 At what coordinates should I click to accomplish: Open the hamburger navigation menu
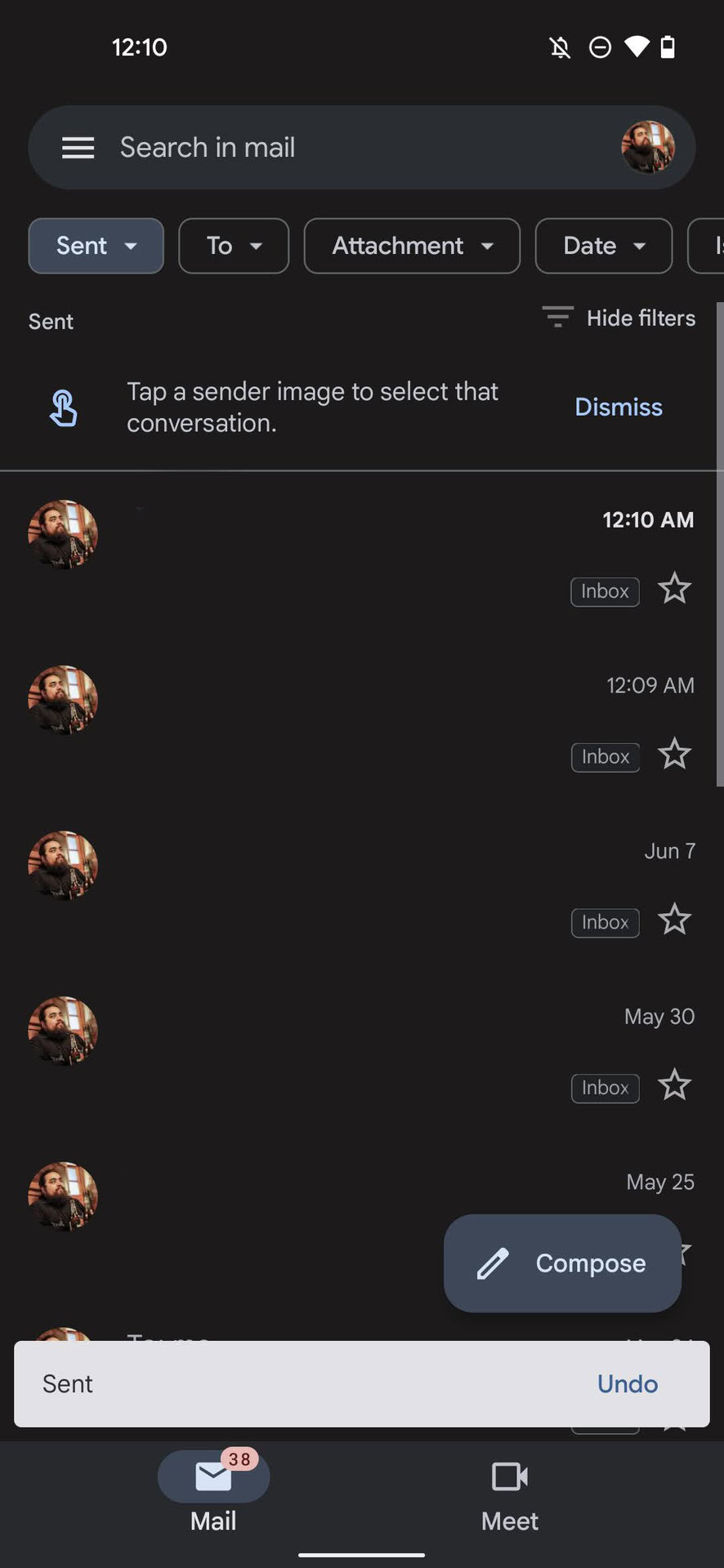coord(78,148)
